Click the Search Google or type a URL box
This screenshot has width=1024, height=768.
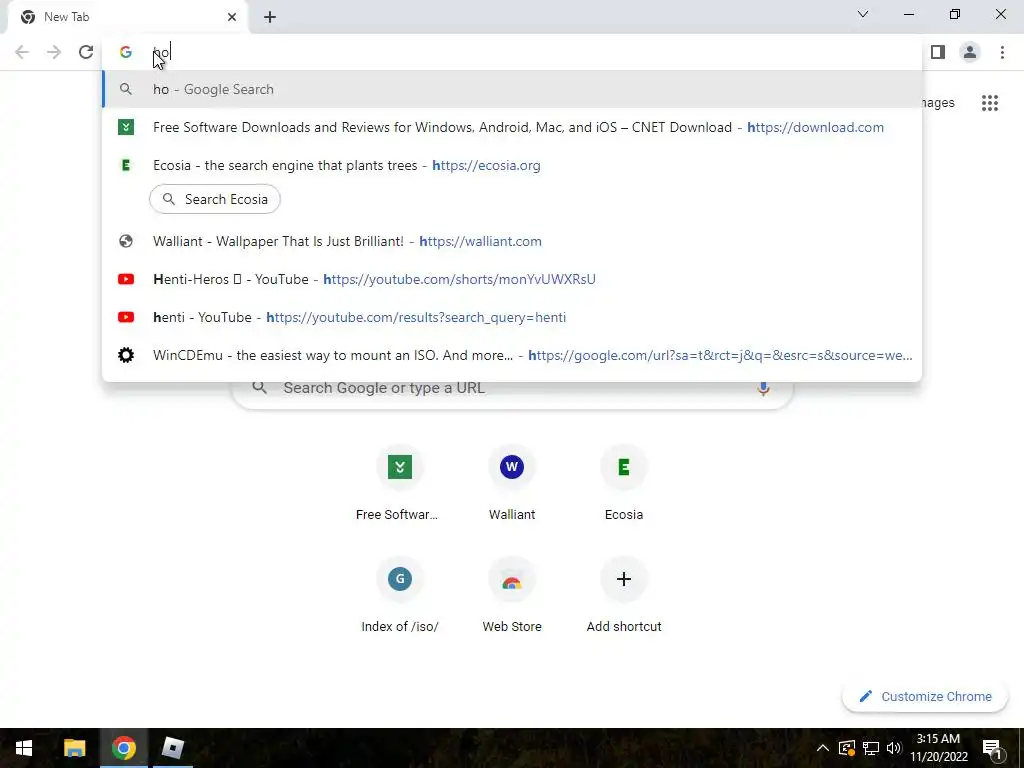pyautogui.click(x=513, y=391)
